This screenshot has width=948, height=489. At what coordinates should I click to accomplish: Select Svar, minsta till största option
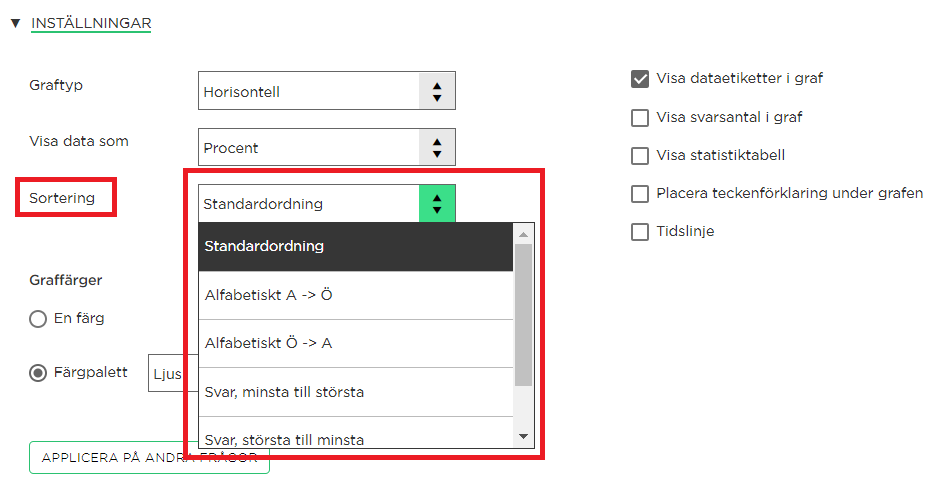coord(356,392)
